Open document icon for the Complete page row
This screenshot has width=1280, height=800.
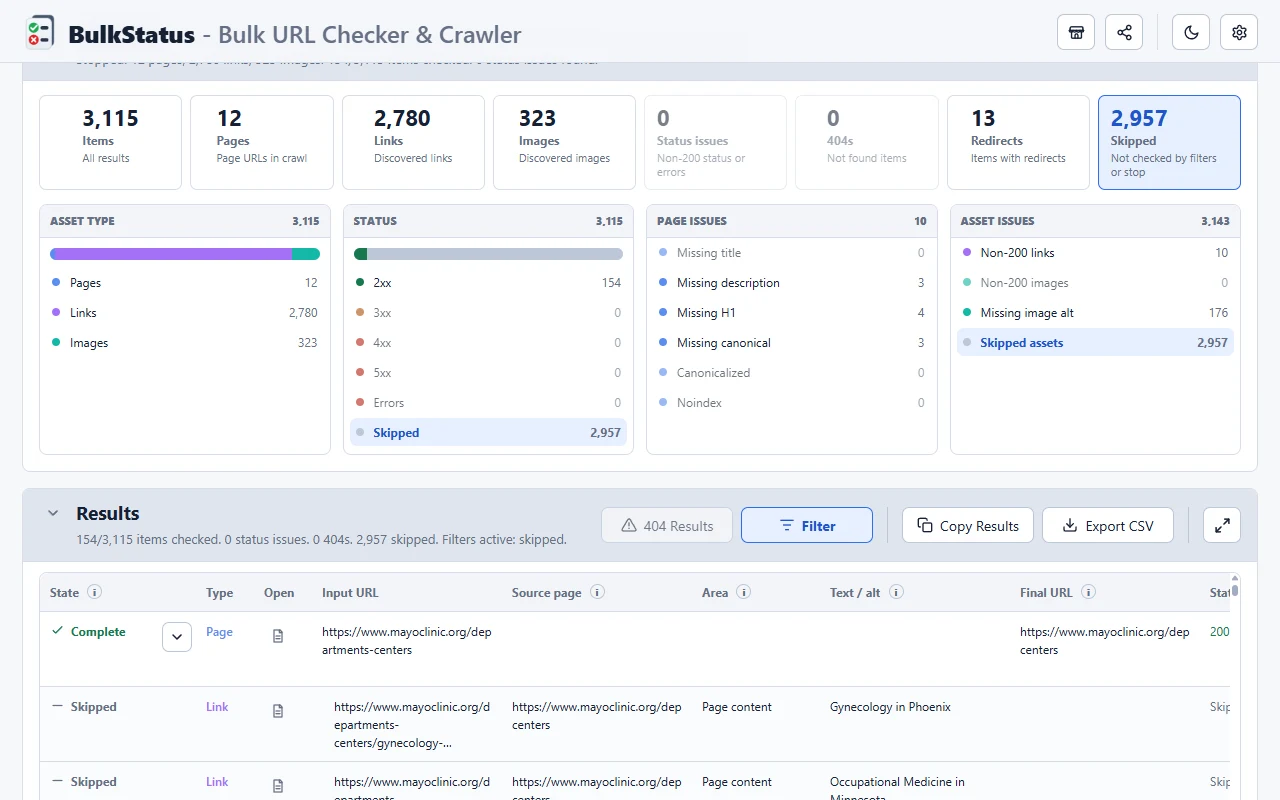click(278, 636)
